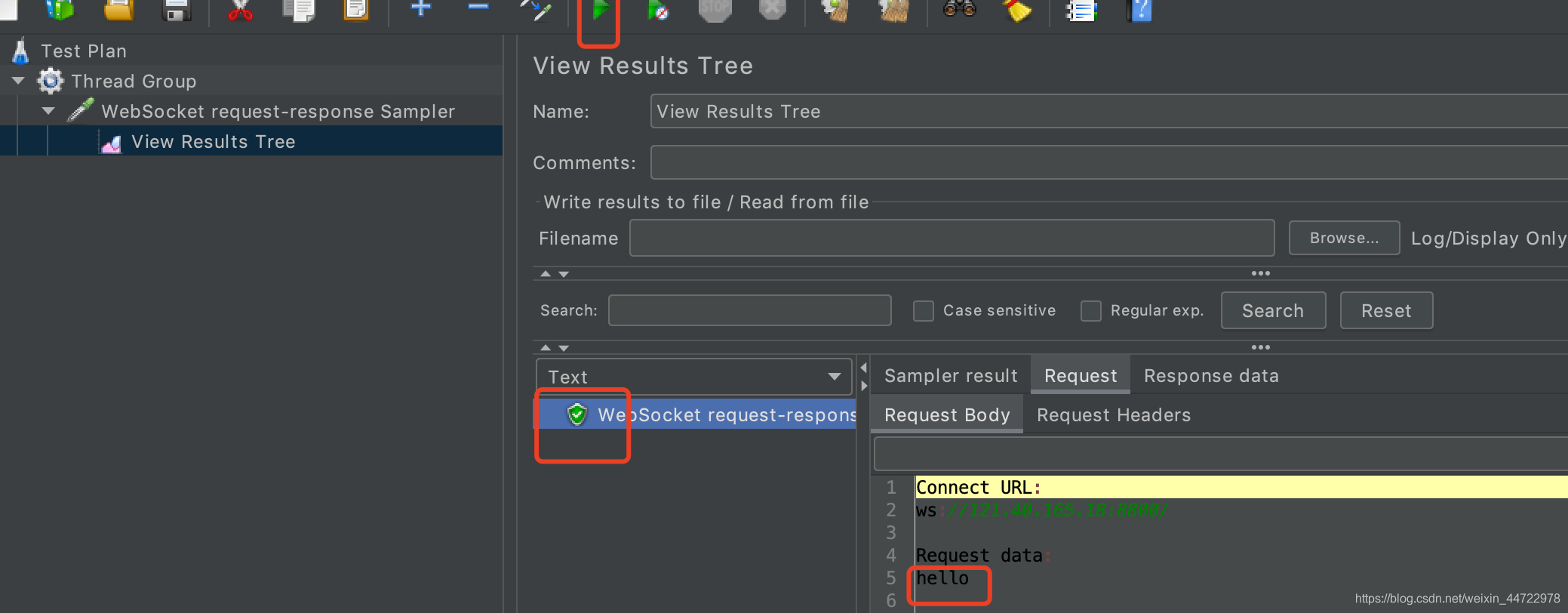Click Start no pauses icon
This screenshot has height=613, width=1568.
pos(657,9)
